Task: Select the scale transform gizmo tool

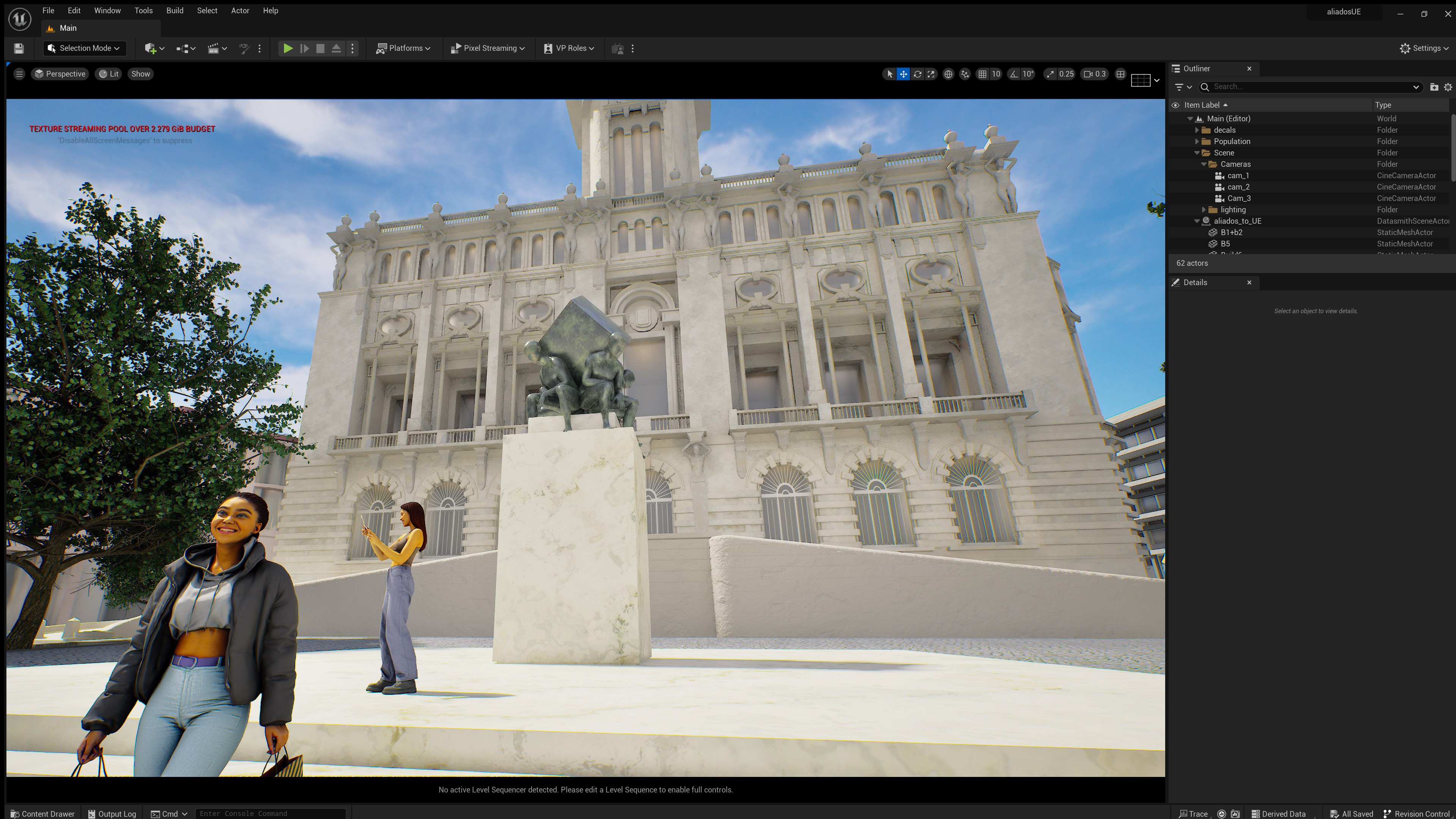Action: pyautogui.click(x=931, y=74)
